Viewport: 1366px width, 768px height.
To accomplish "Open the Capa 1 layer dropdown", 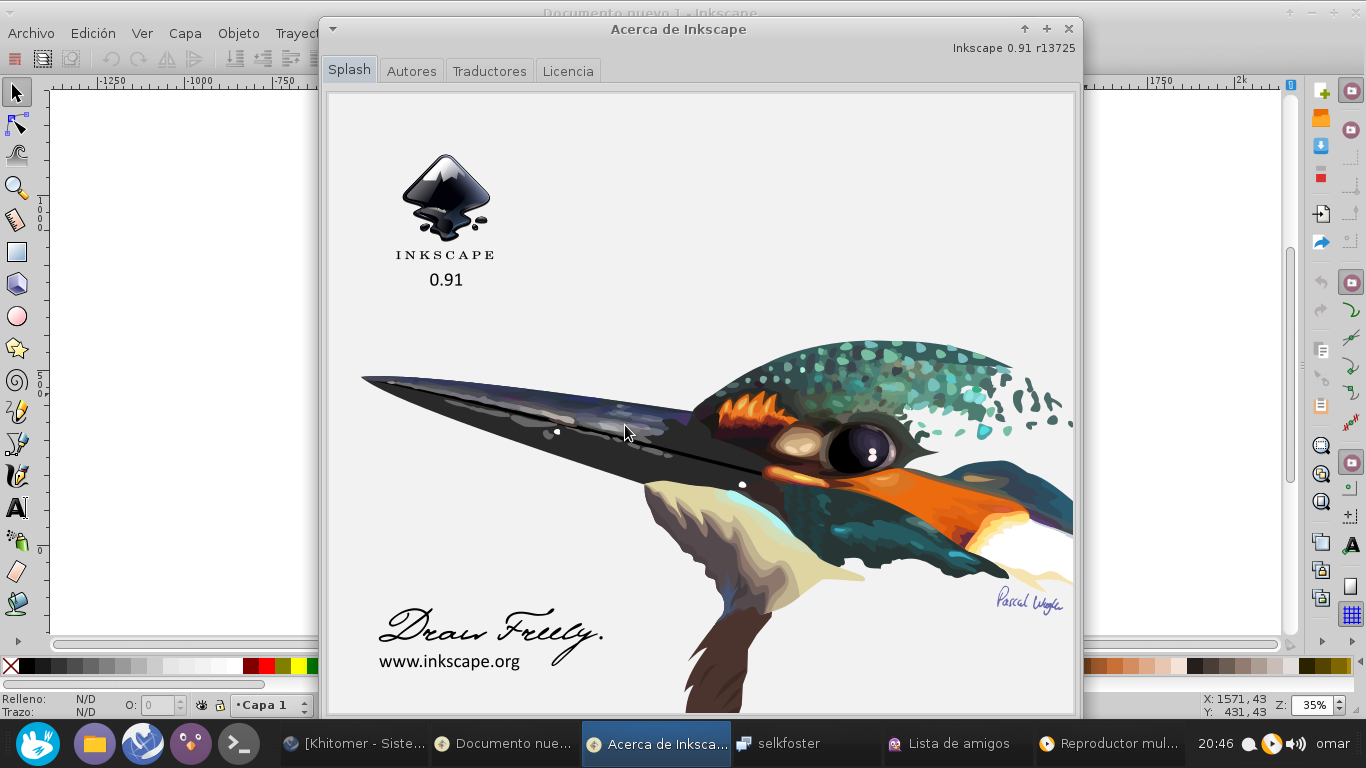I will click(x=273, y=705).
